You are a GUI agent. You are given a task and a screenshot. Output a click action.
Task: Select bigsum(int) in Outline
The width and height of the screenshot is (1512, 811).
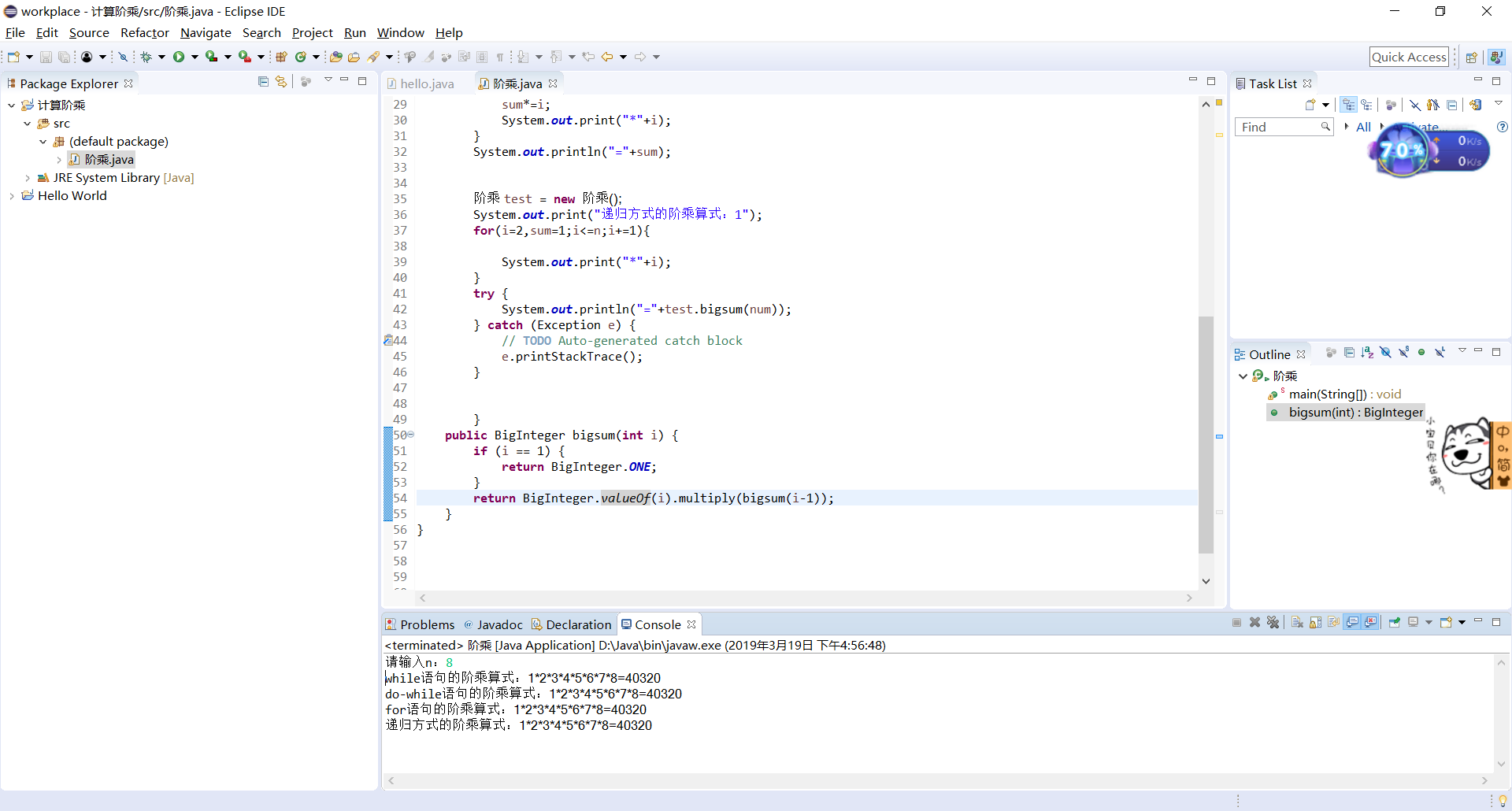click(x=1346, y=413)
